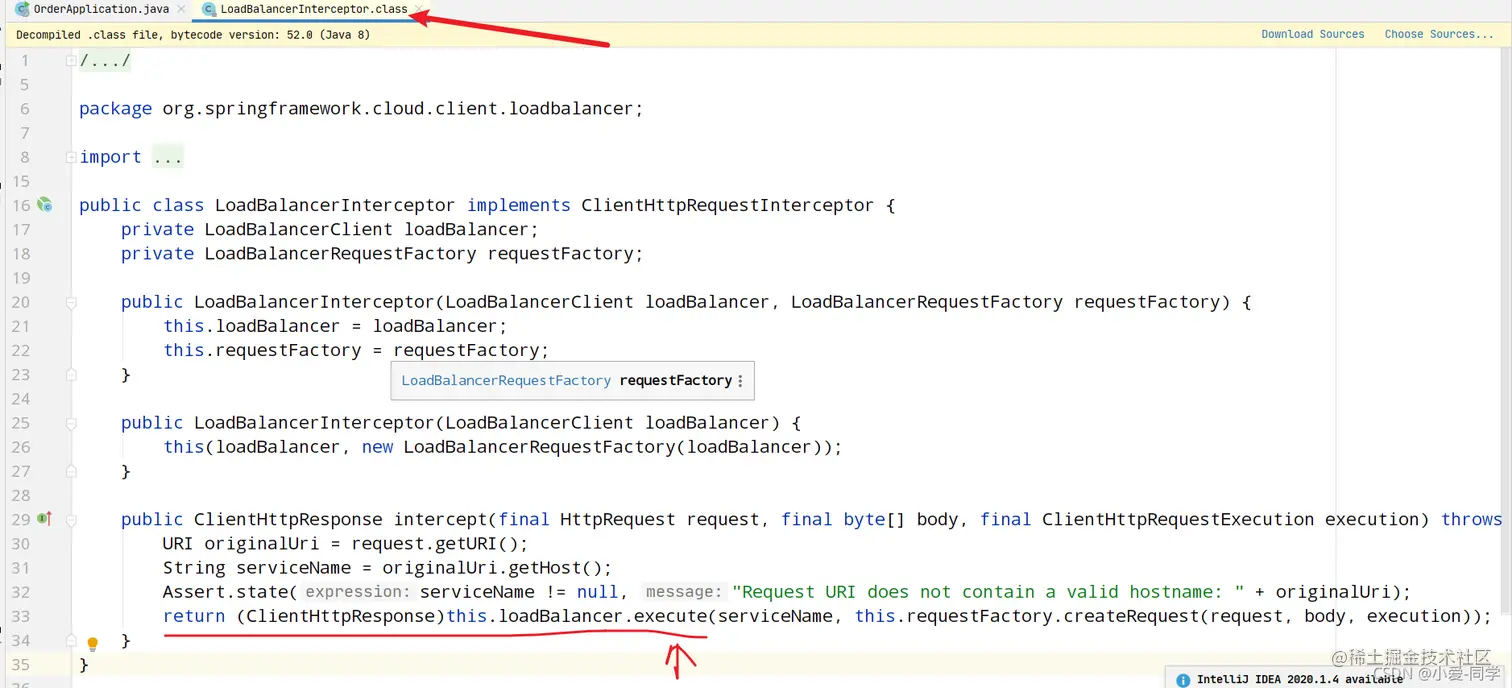Click the loadBalancer field declaration on line 17
The width and height of the screenshot is (1512, 688).
click(x=465, y=230)
